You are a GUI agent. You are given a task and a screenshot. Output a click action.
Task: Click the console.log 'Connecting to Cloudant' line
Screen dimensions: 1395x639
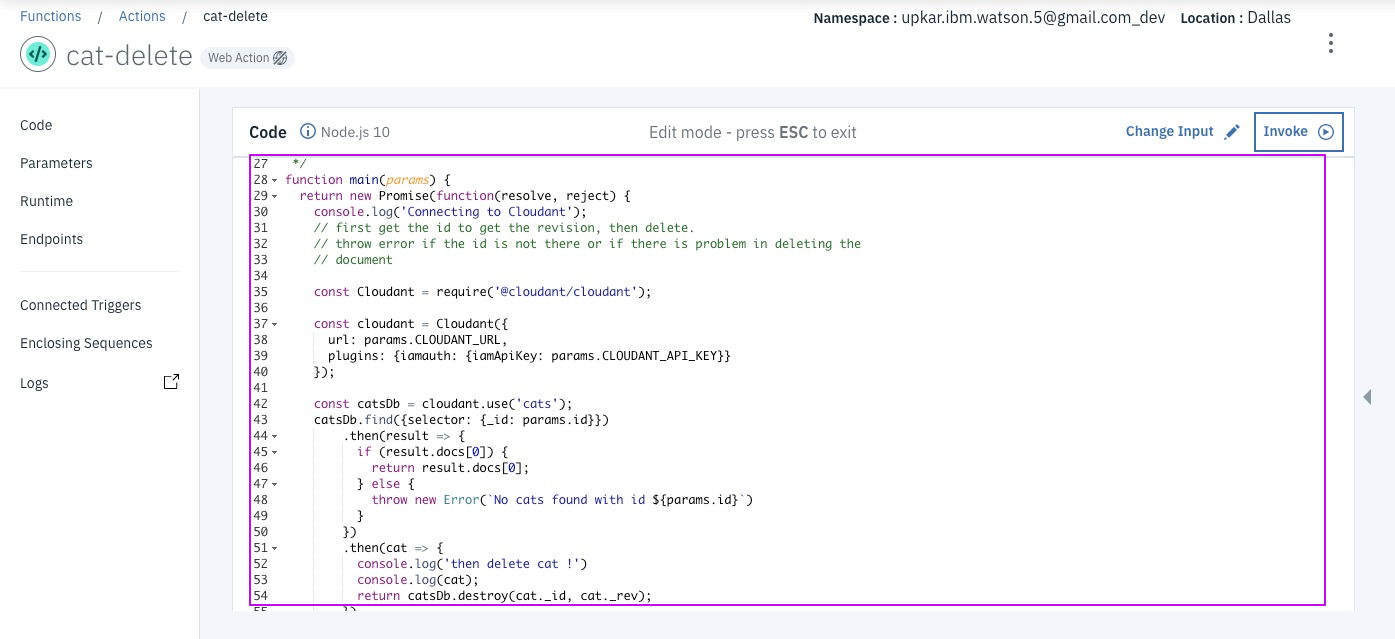[x=450, y=212]
